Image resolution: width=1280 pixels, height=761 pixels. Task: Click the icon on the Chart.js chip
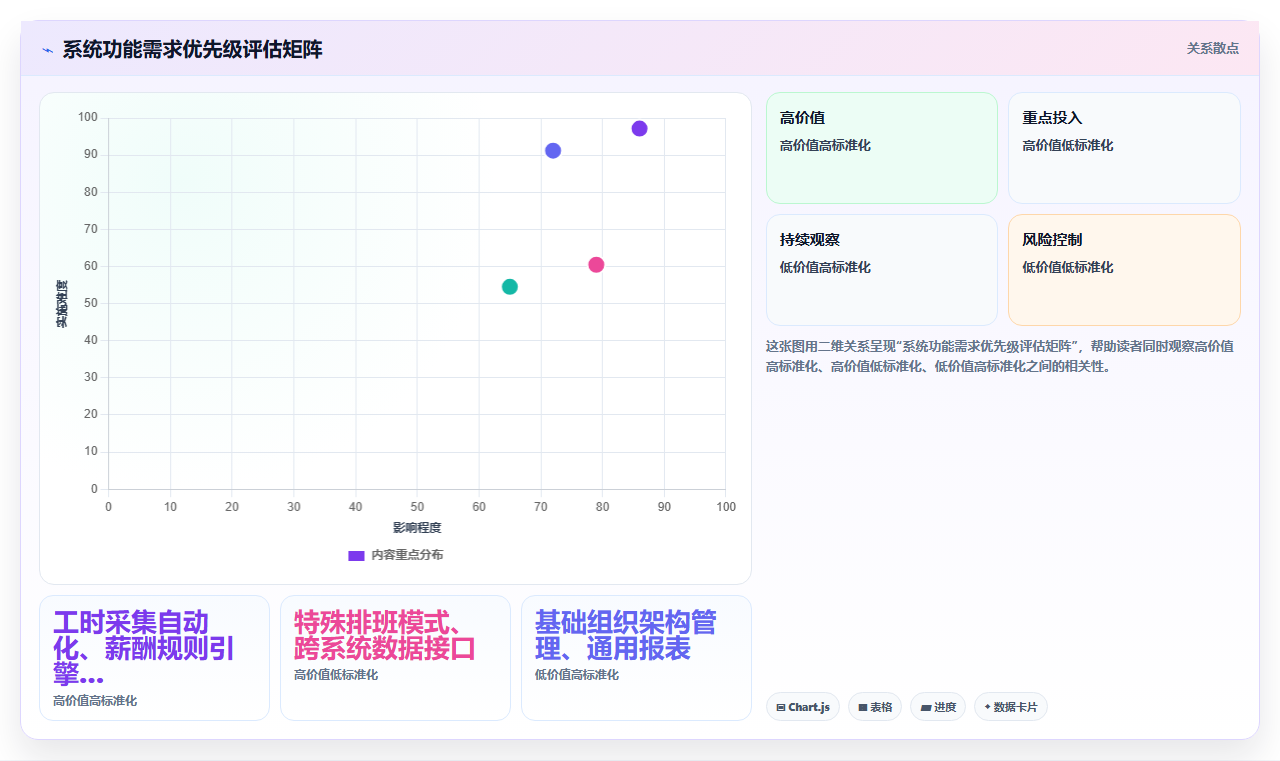pyautogui.click(x=781, y=708)
